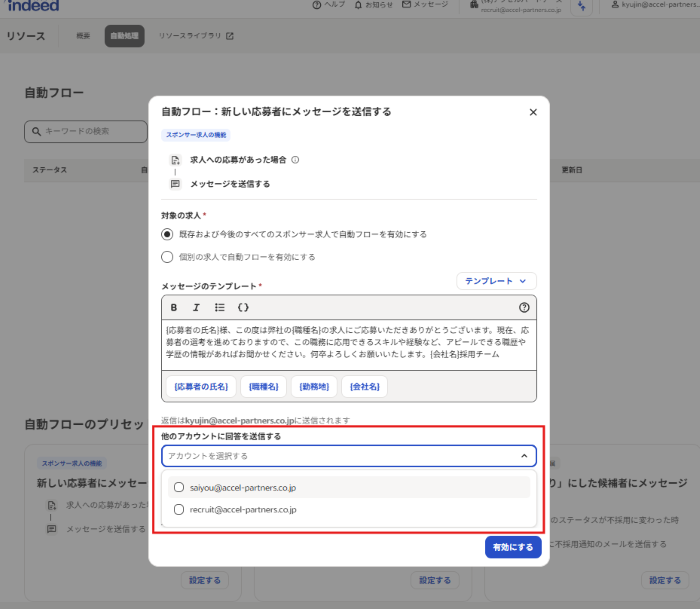Click the curly braces variable icon
The image size is (700, 609).
click(x=243, y=307)
